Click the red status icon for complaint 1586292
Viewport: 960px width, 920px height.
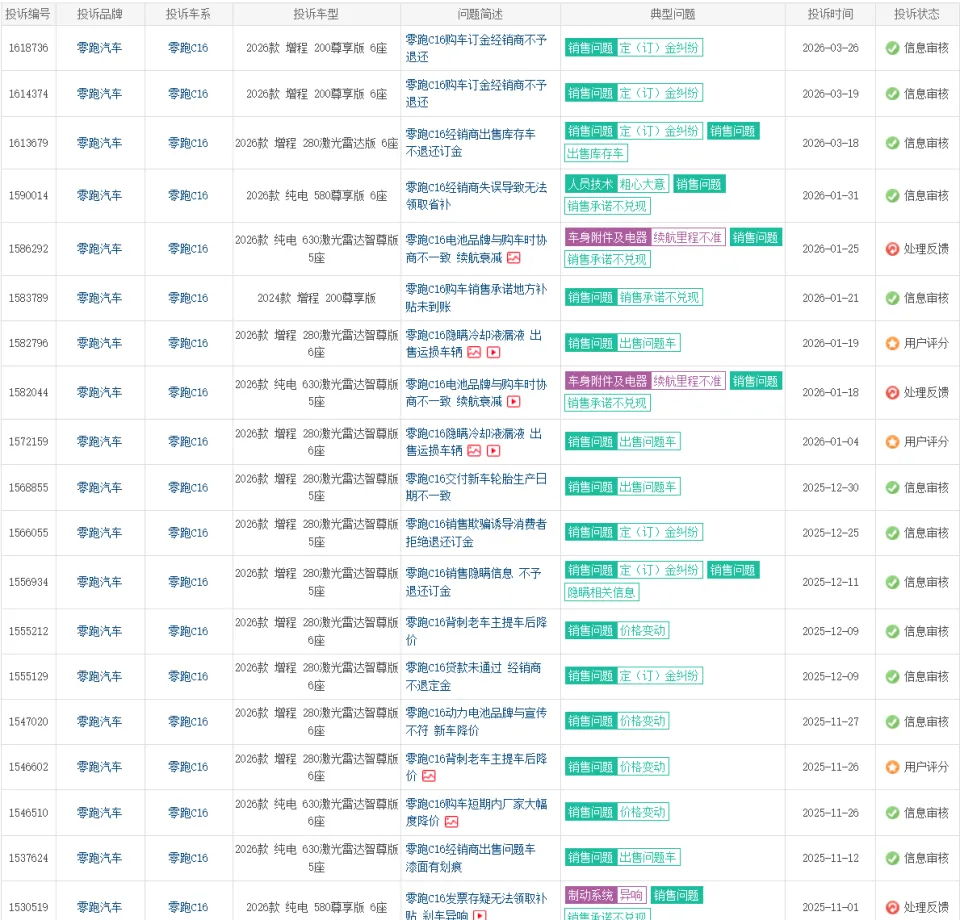pos(892,249)
